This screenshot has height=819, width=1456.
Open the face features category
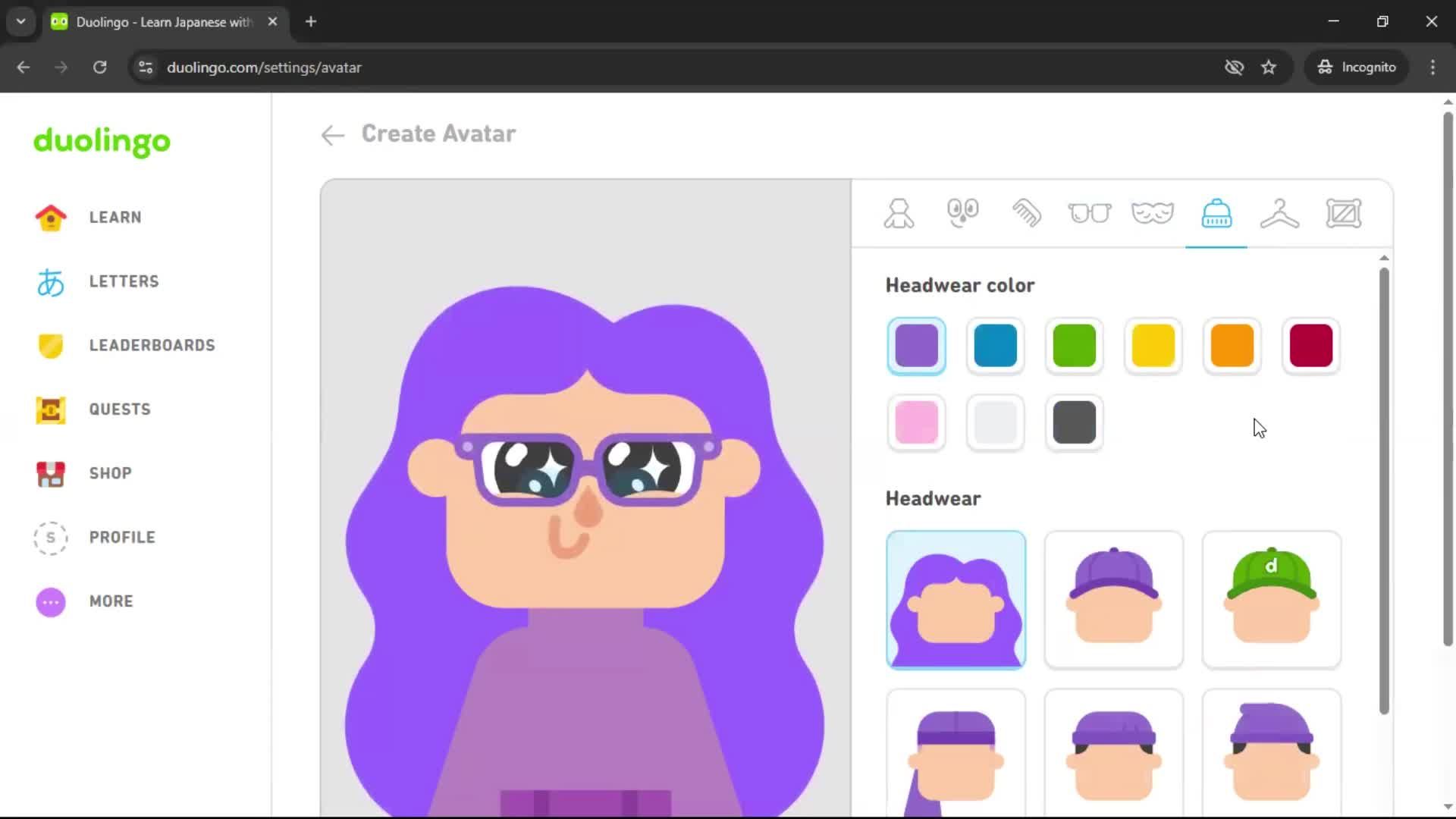[x=962, y=213]
